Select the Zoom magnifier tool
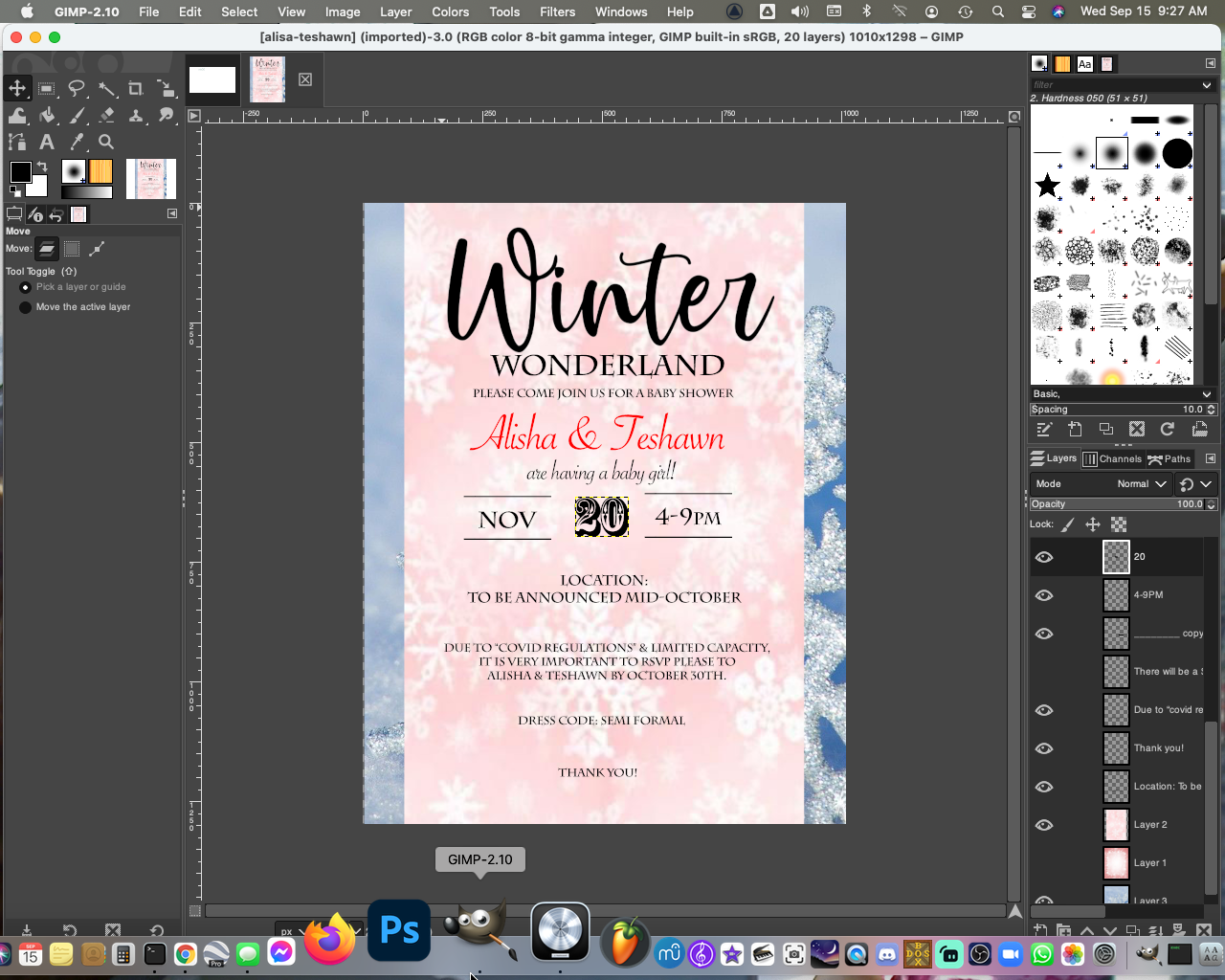The height and width of the screenshot is (980, 1225). [106, 142]
